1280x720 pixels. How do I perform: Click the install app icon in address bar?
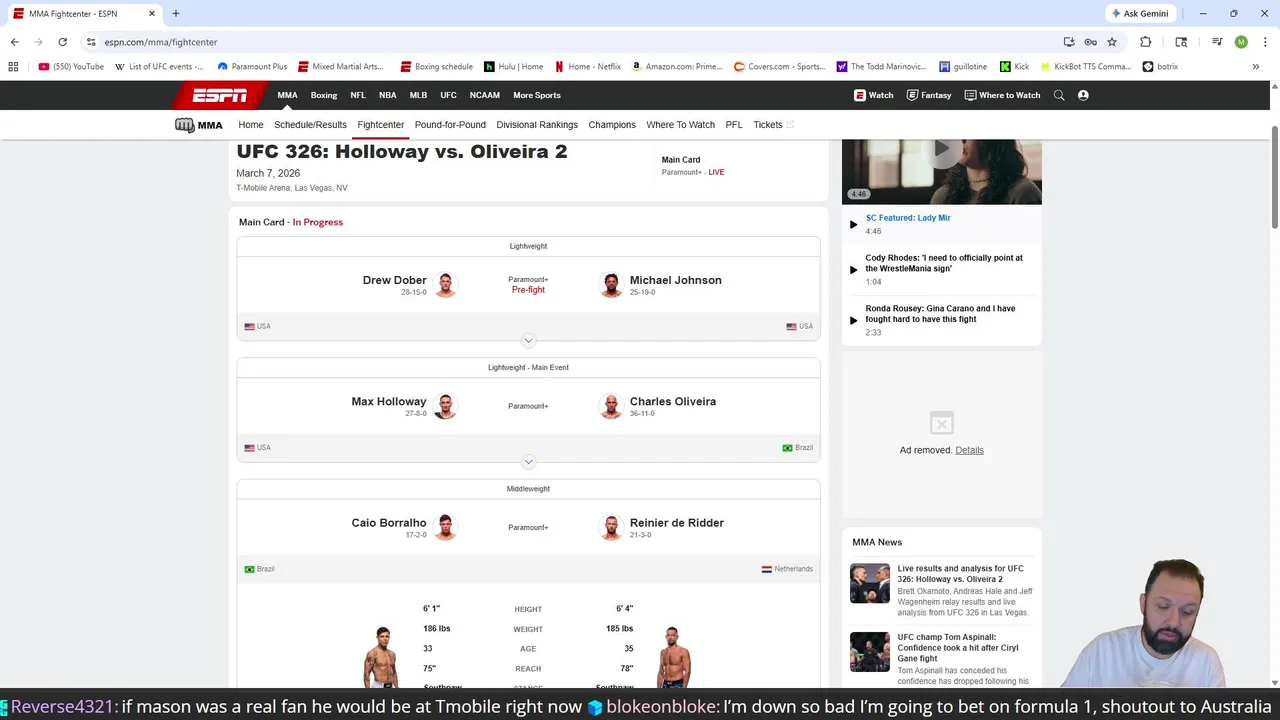(1069, 42)
